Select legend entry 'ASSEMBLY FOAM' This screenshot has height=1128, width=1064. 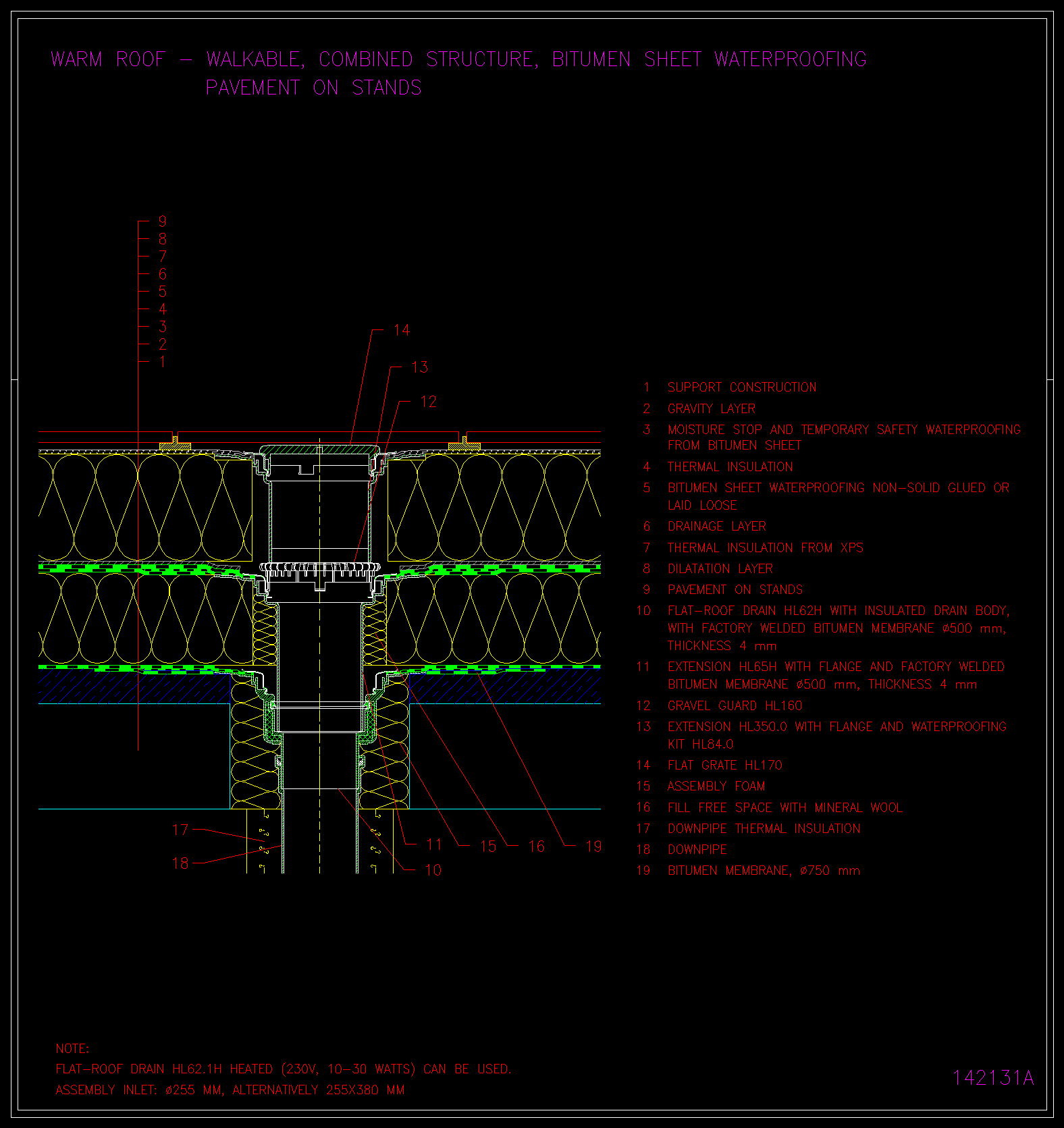pyautogui.click(x=716, y=786)
